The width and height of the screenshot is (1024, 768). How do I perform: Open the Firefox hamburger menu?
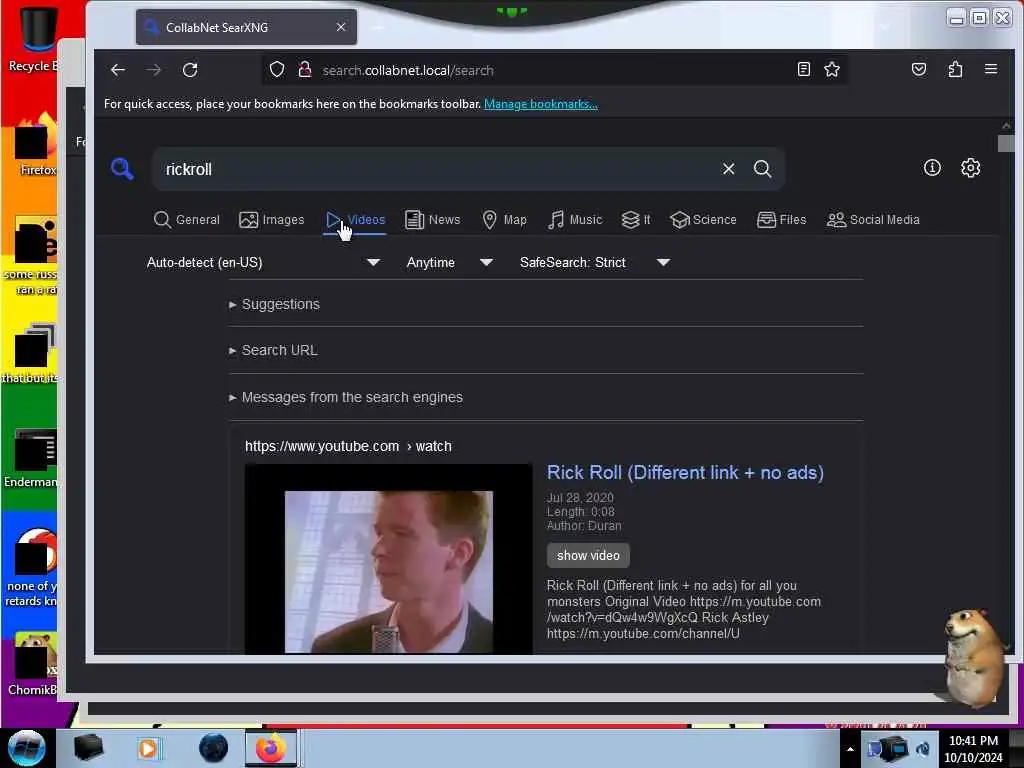[991, 69]
